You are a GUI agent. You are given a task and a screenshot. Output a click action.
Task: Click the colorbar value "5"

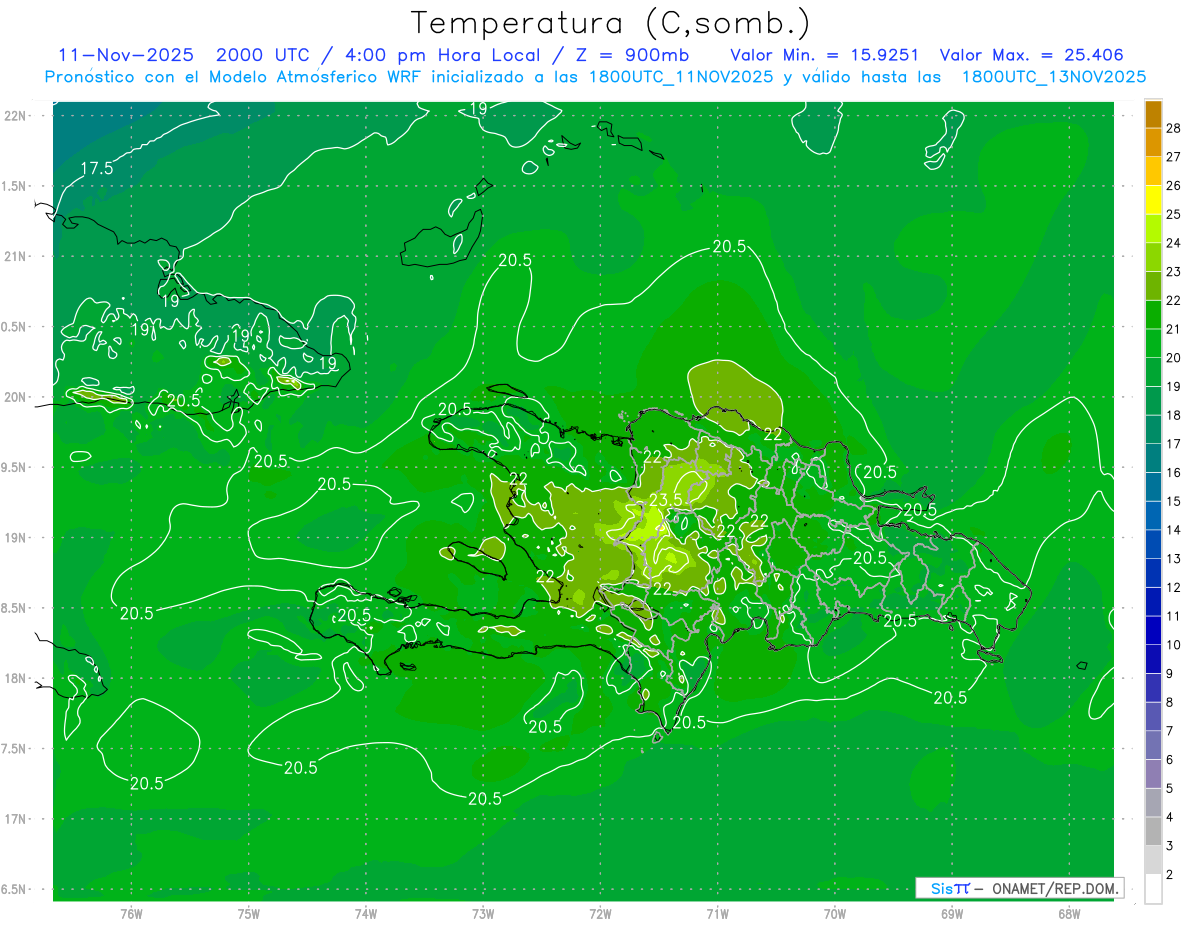click(x=1169, y=789)
